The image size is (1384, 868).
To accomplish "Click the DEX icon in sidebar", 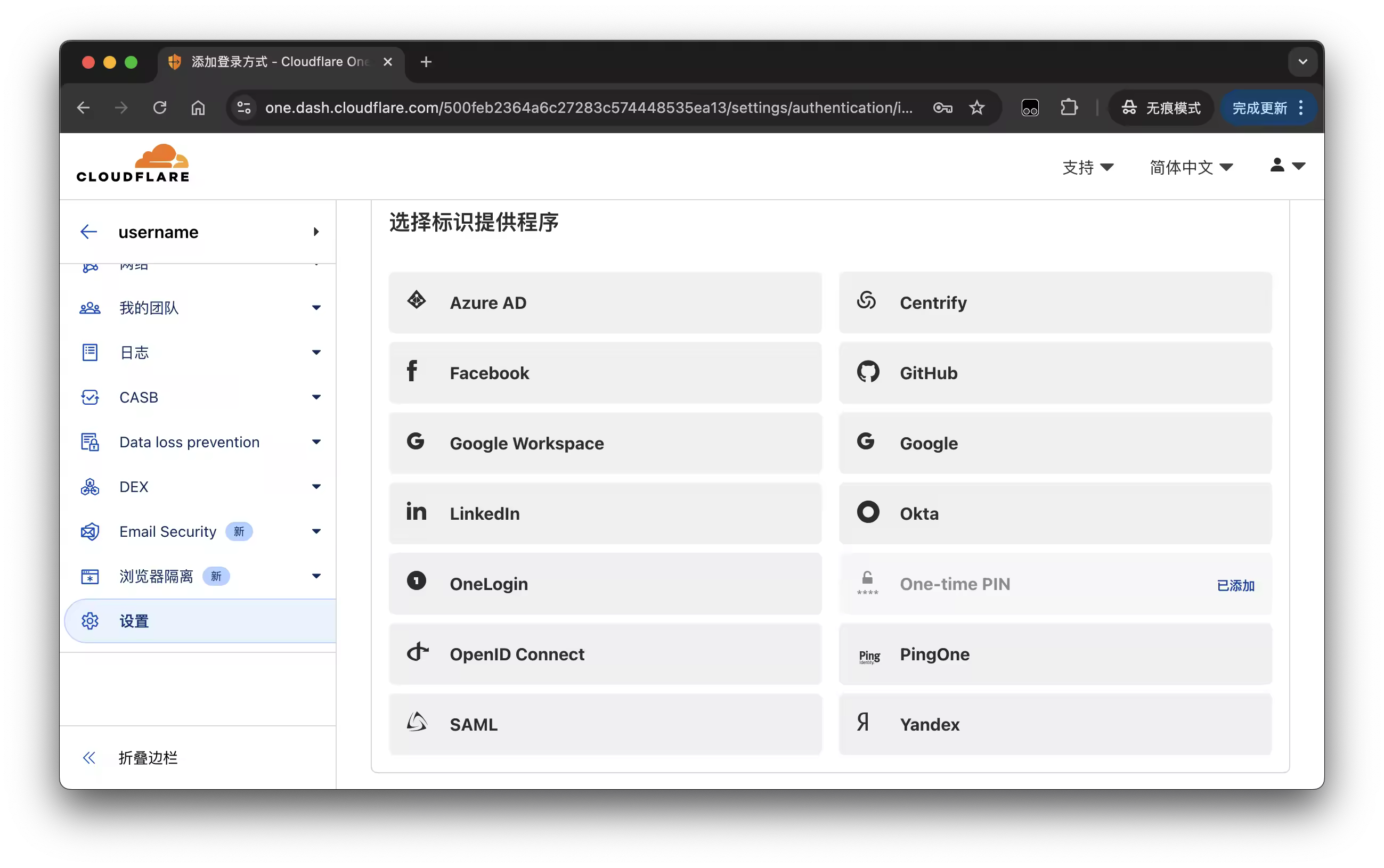I will pyautogui.click(x=89, y=487).
